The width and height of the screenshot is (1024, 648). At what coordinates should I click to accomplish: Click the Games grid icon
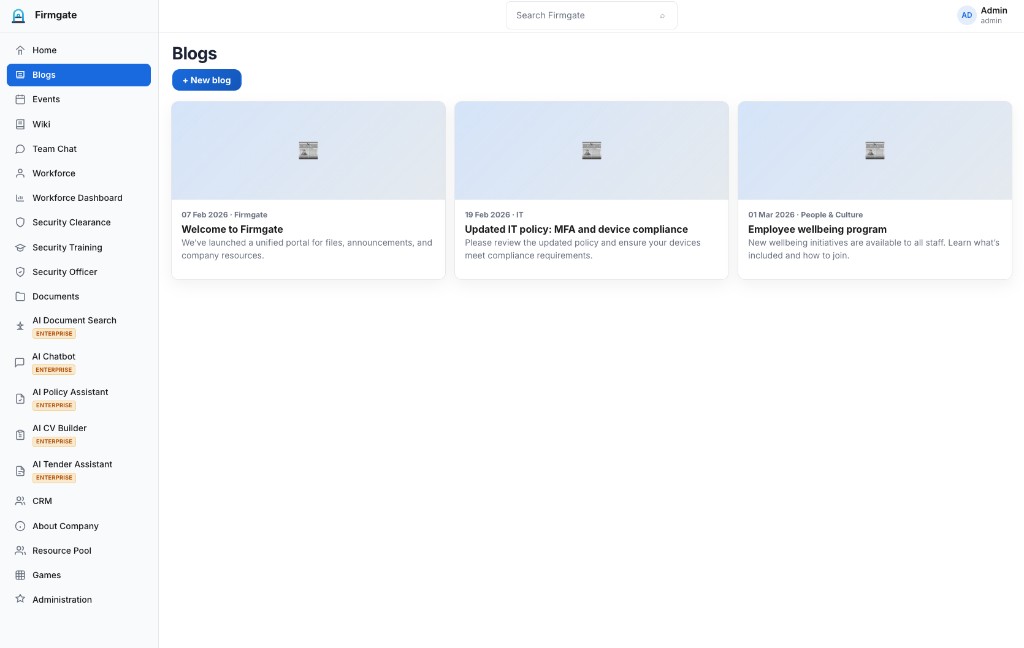click(20, 575)
